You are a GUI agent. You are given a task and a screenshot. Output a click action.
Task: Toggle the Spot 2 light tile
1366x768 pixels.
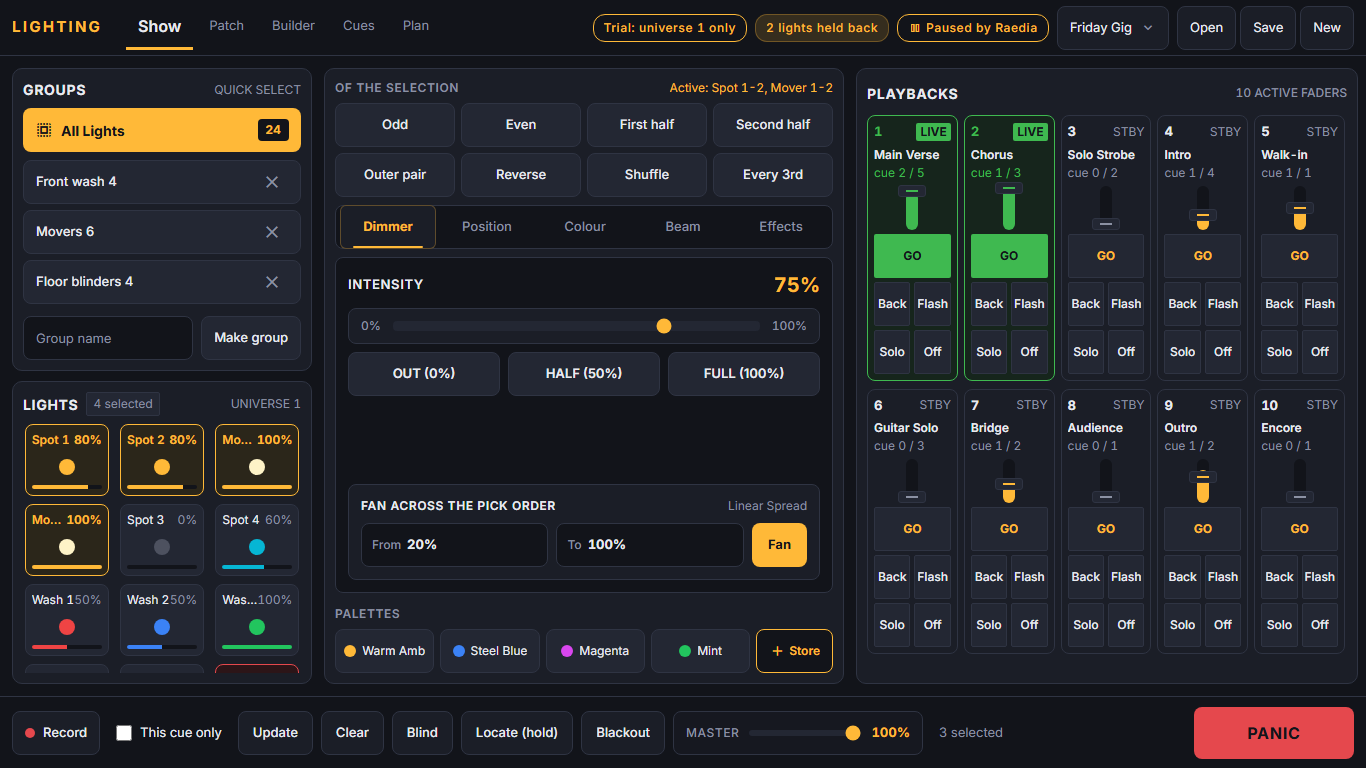tap(162, 460)
